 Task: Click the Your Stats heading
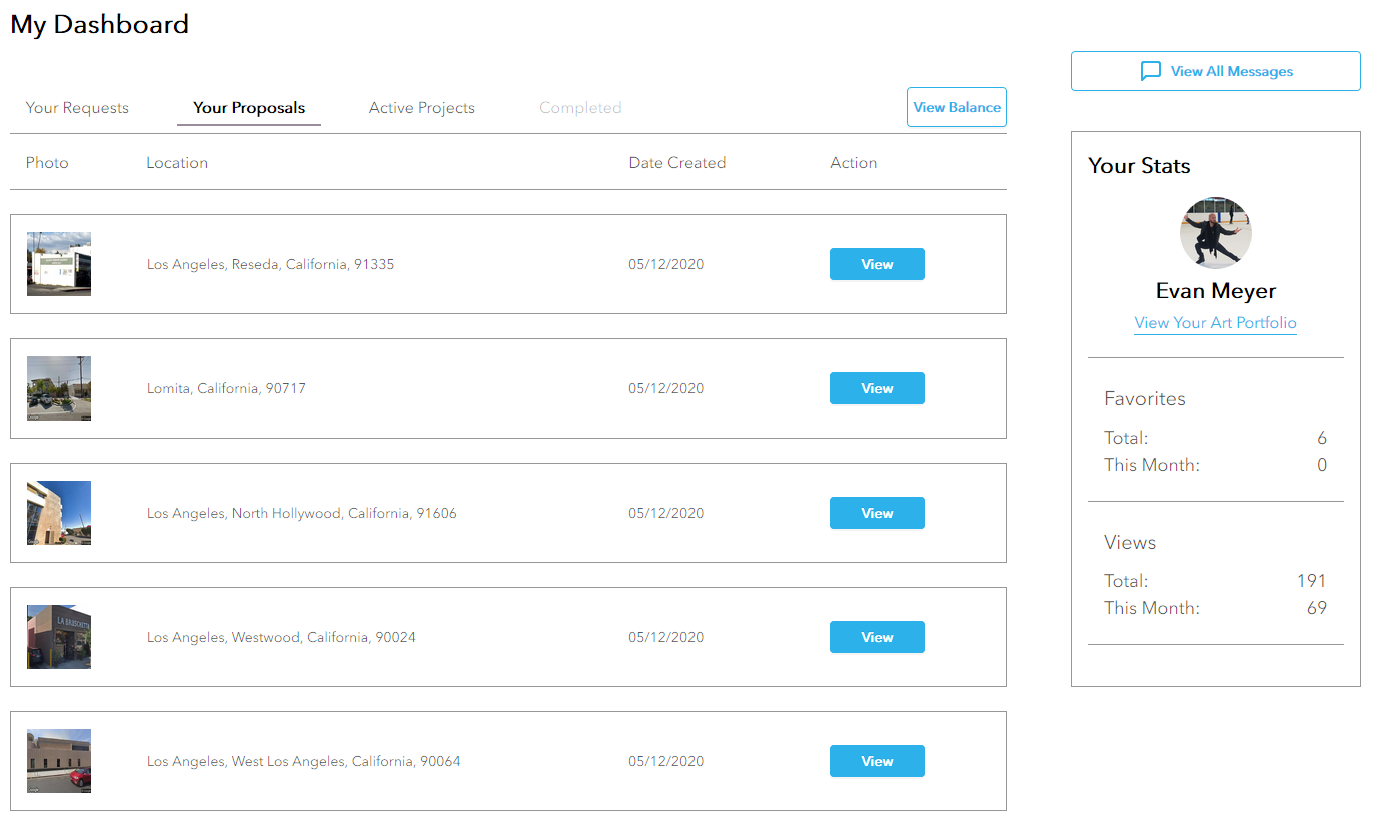(x=1139, y=166)
